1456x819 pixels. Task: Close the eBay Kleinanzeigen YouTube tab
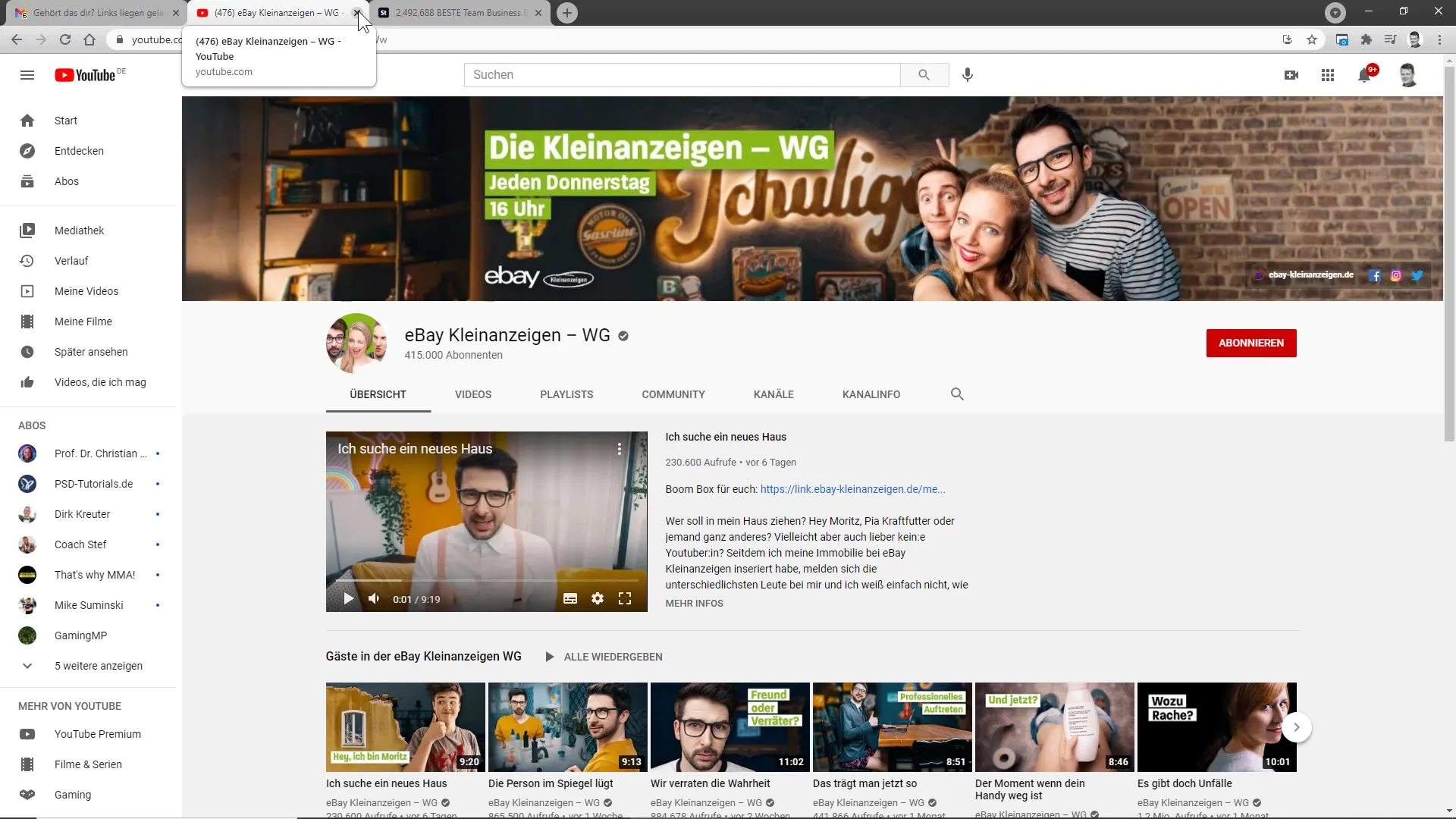coord(356,13)
